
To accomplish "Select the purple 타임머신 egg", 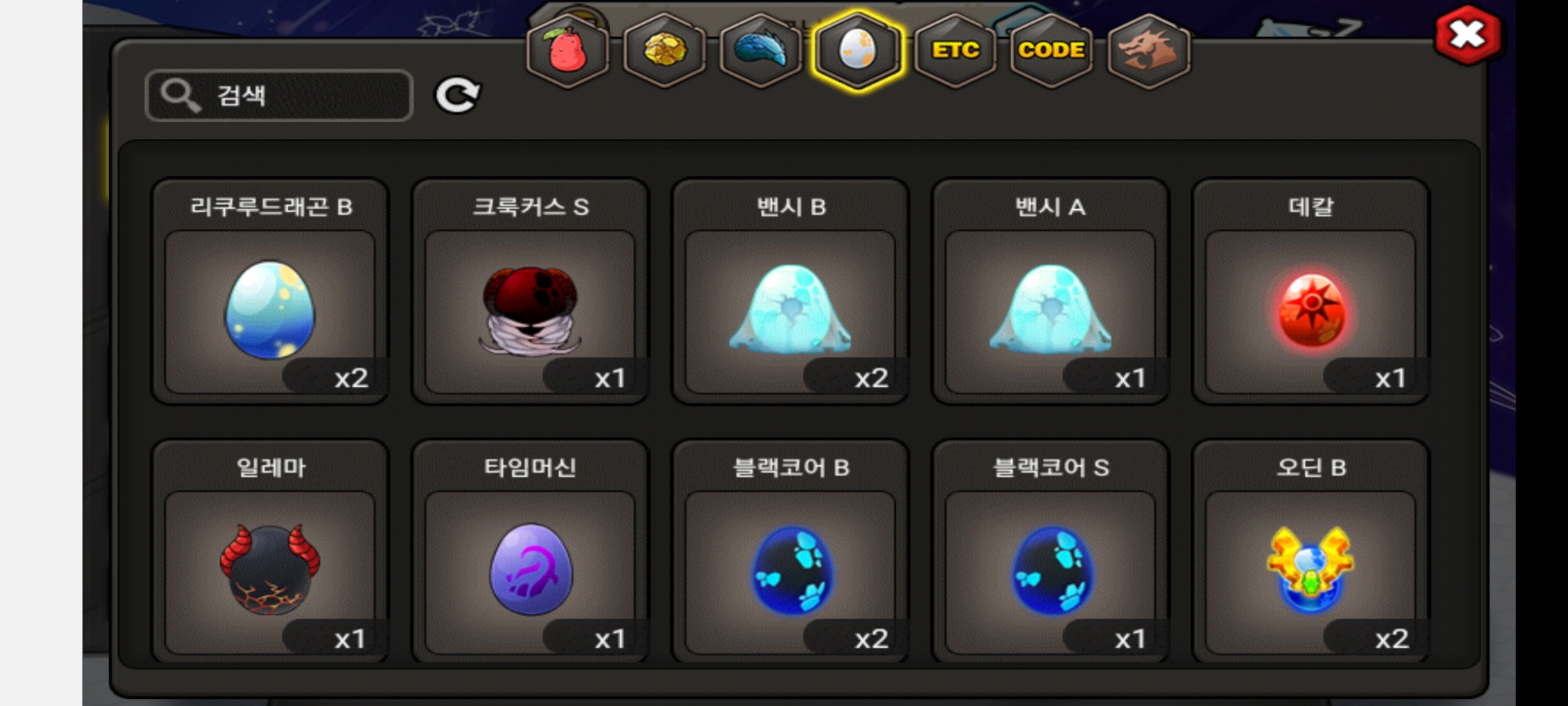I will pyautogui.click(x=531, y=552).
